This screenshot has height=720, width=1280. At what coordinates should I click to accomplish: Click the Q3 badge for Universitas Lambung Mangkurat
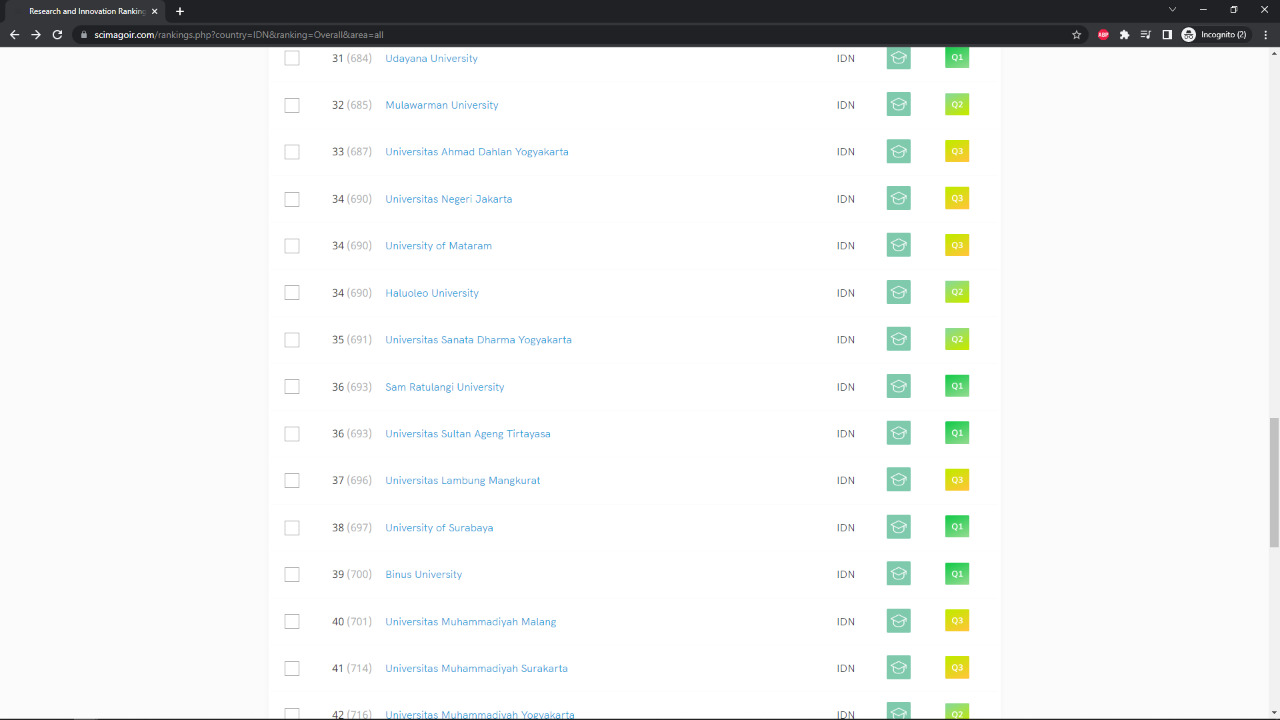tap(957, 480)
